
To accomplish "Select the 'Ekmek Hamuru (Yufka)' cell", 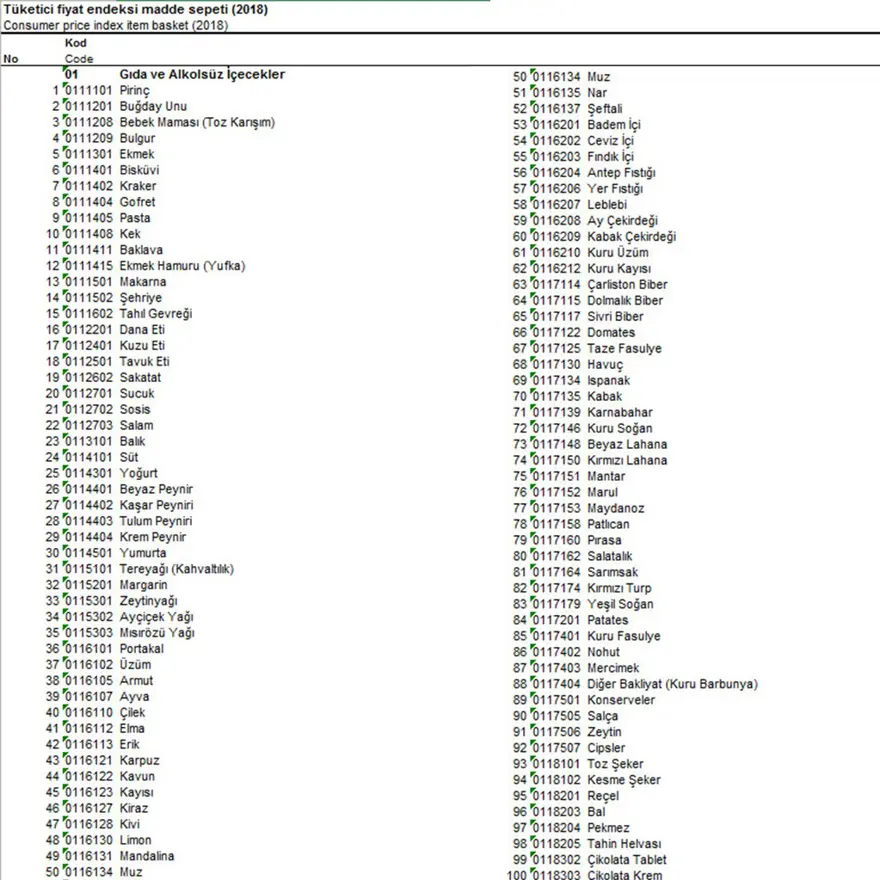I will pos(182,266).
